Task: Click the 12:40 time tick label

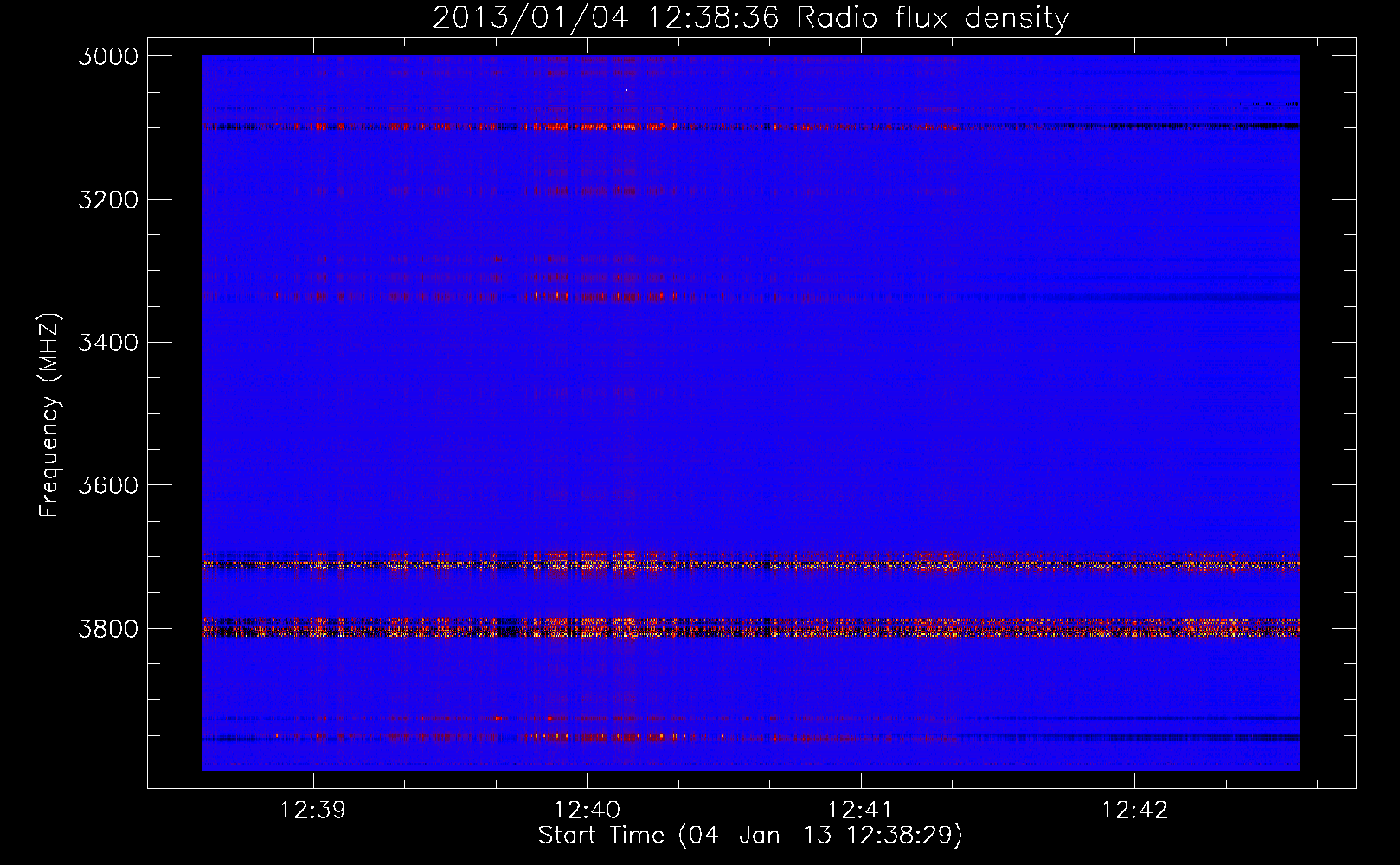Action: point(587,810)
